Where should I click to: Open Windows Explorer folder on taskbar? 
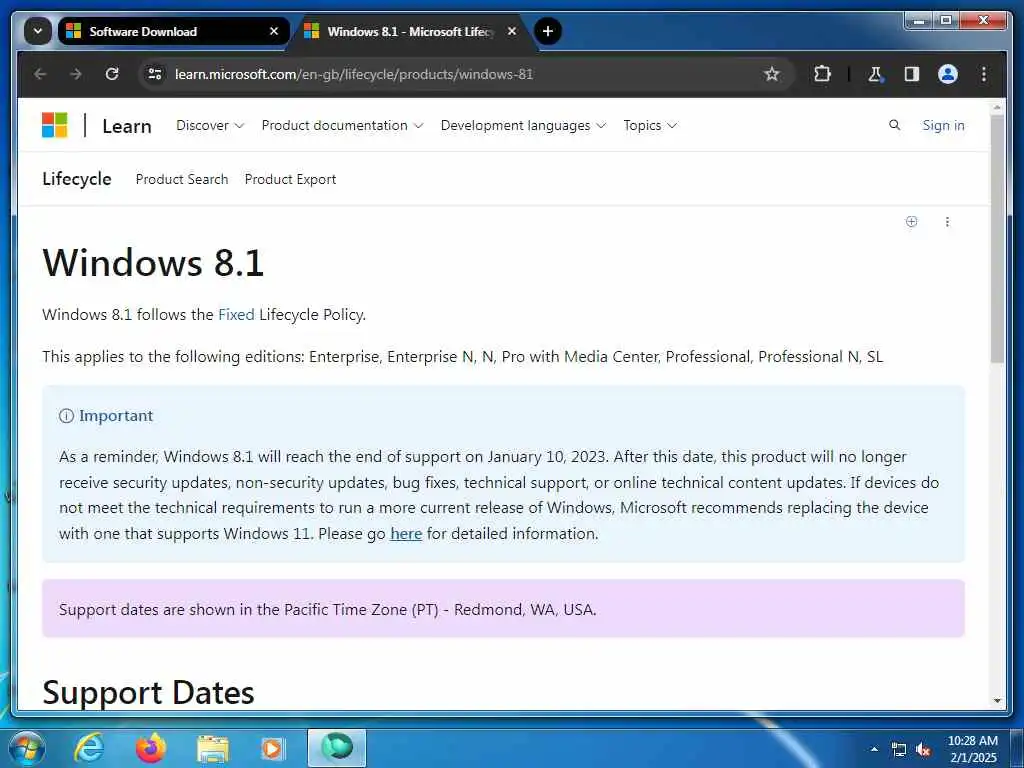(x=213, y=749)
